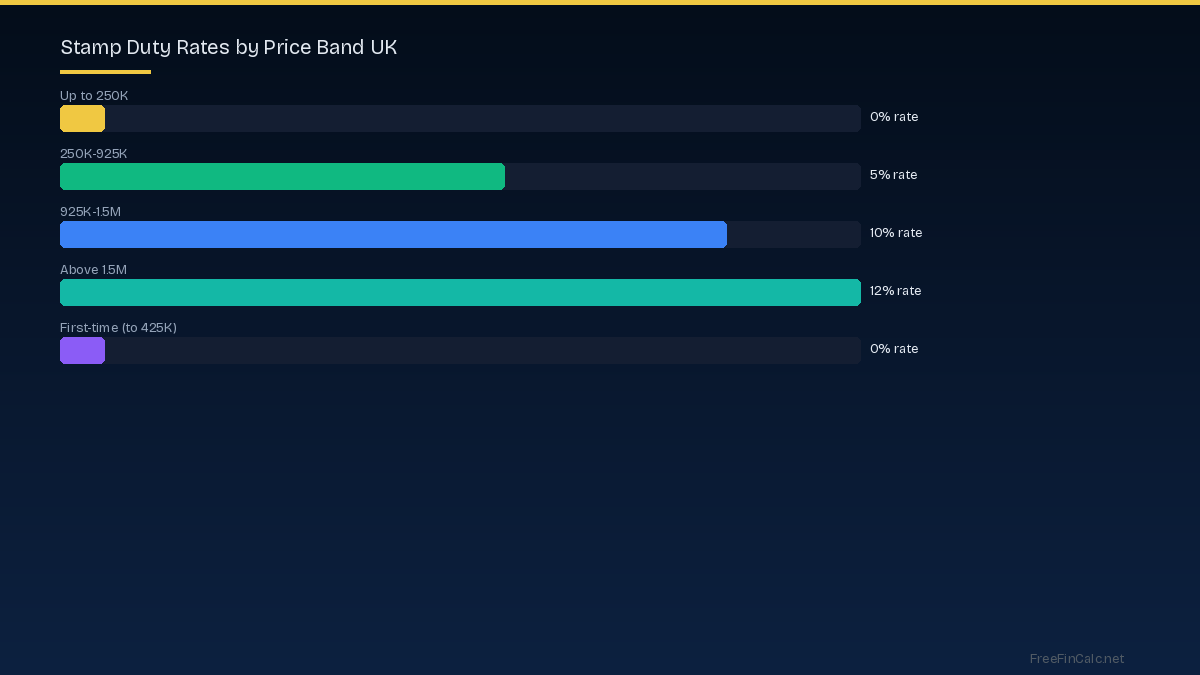Screen dimensions: 1200x675
Task: Click the yellow 'Up to 250K' bar fill
Action: point(82,119)
